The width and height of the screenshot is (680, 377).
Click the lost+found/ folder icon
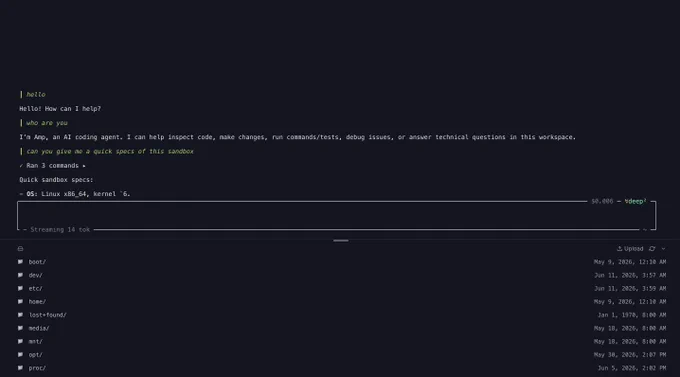coord(20,315)
